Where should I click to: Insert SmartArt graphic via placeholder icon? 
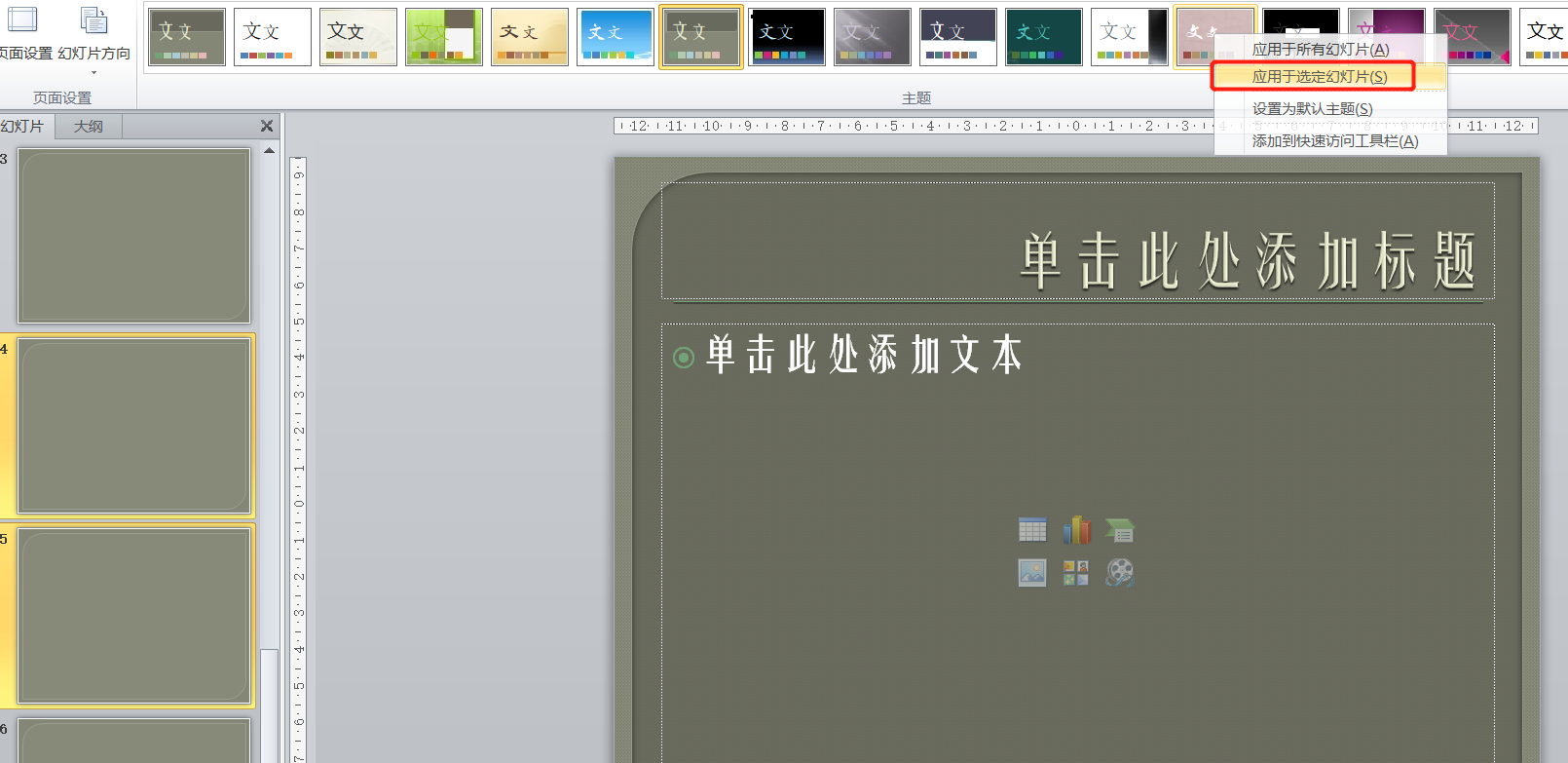click(1120, 530)
